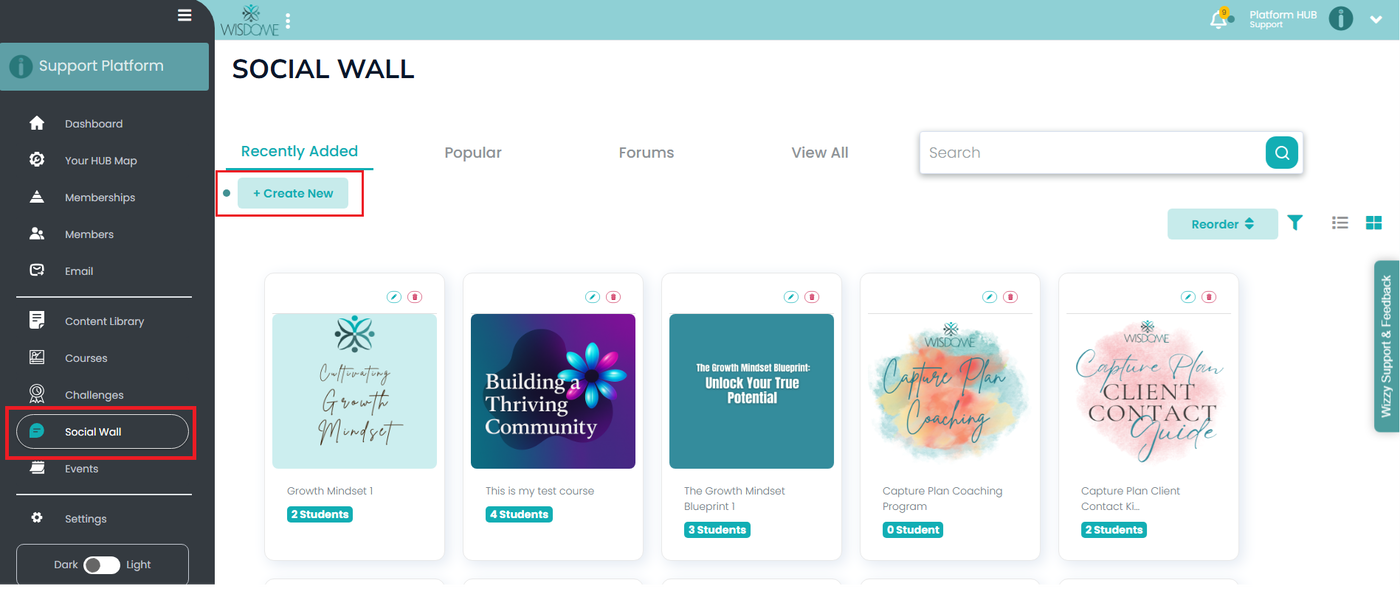The image size is (1400, 608).
Task: Click the Platform HUB Support user label
Action: tap(1283, 19)
